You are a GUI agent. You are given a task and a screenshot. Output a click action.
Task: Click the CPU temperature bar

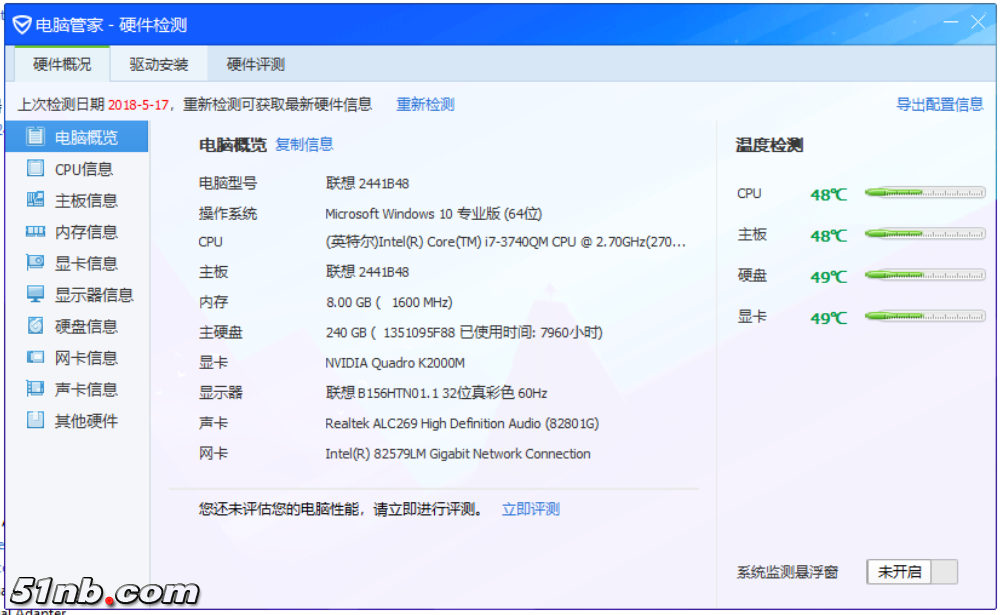(924, 193)
